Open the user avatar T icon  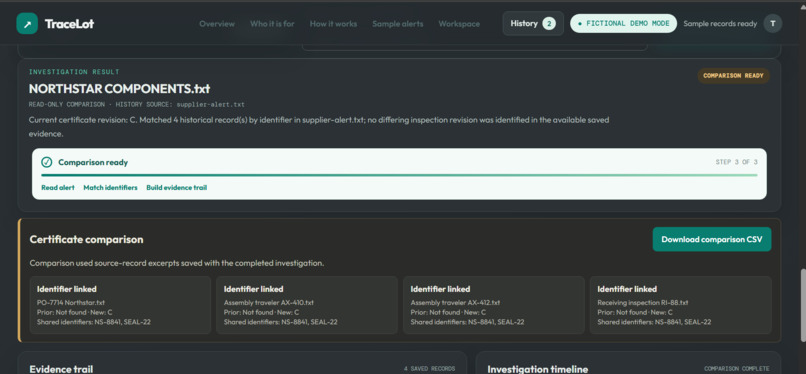tap(773, 24)
